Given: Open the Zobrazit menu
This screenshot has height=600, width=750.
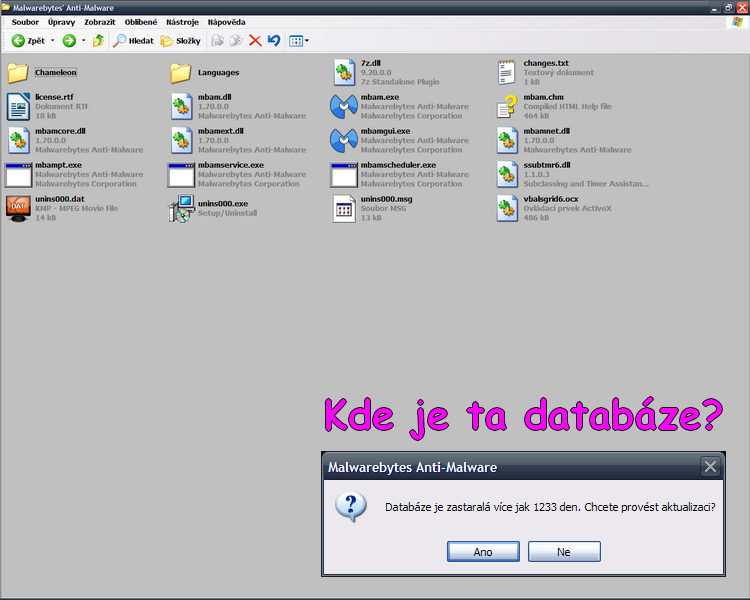Looking at the screenshot, I should (x=100, y=22).
